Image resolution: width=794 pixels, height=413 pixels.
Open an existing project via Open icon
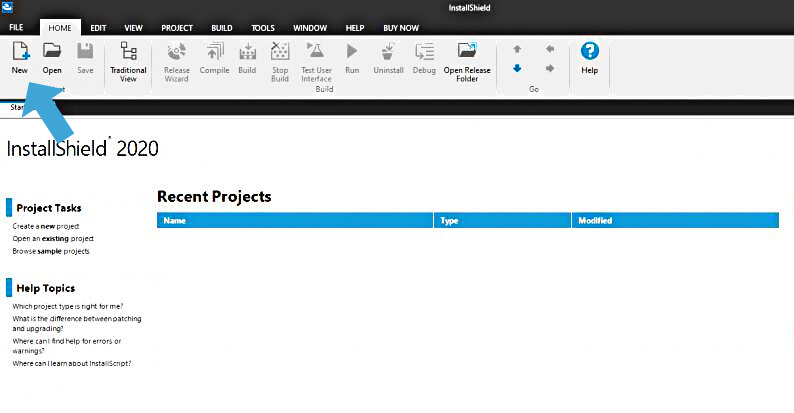(52, 51)
